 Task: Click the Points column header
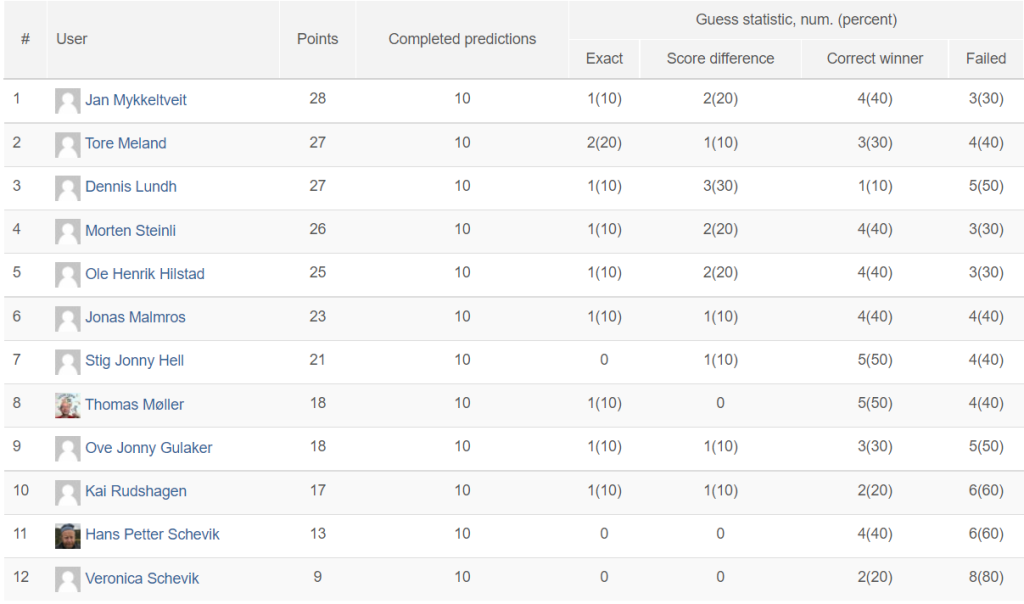coord(317,39)
